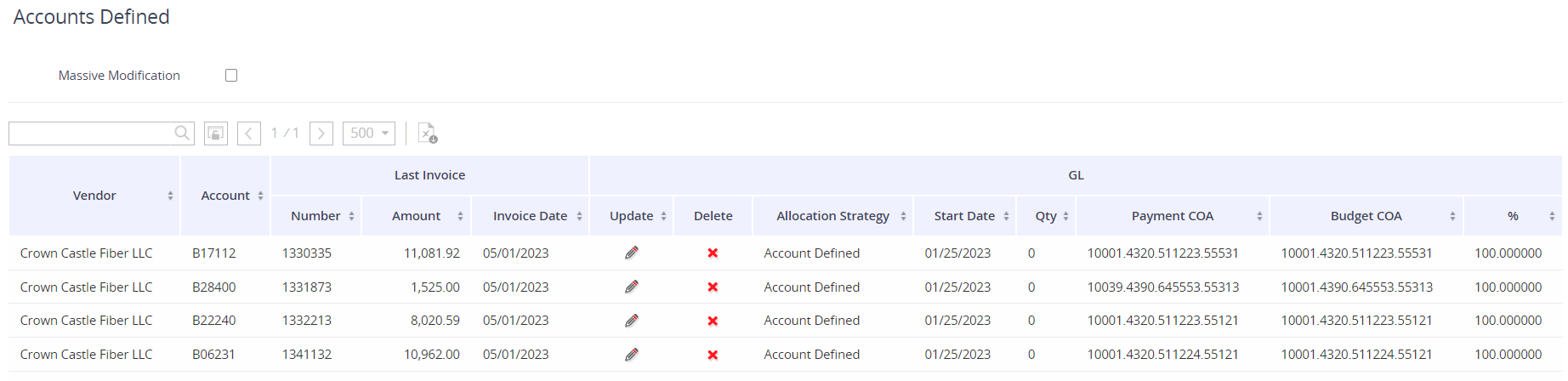Delete account B28400 with red X

tap(713, 287)
